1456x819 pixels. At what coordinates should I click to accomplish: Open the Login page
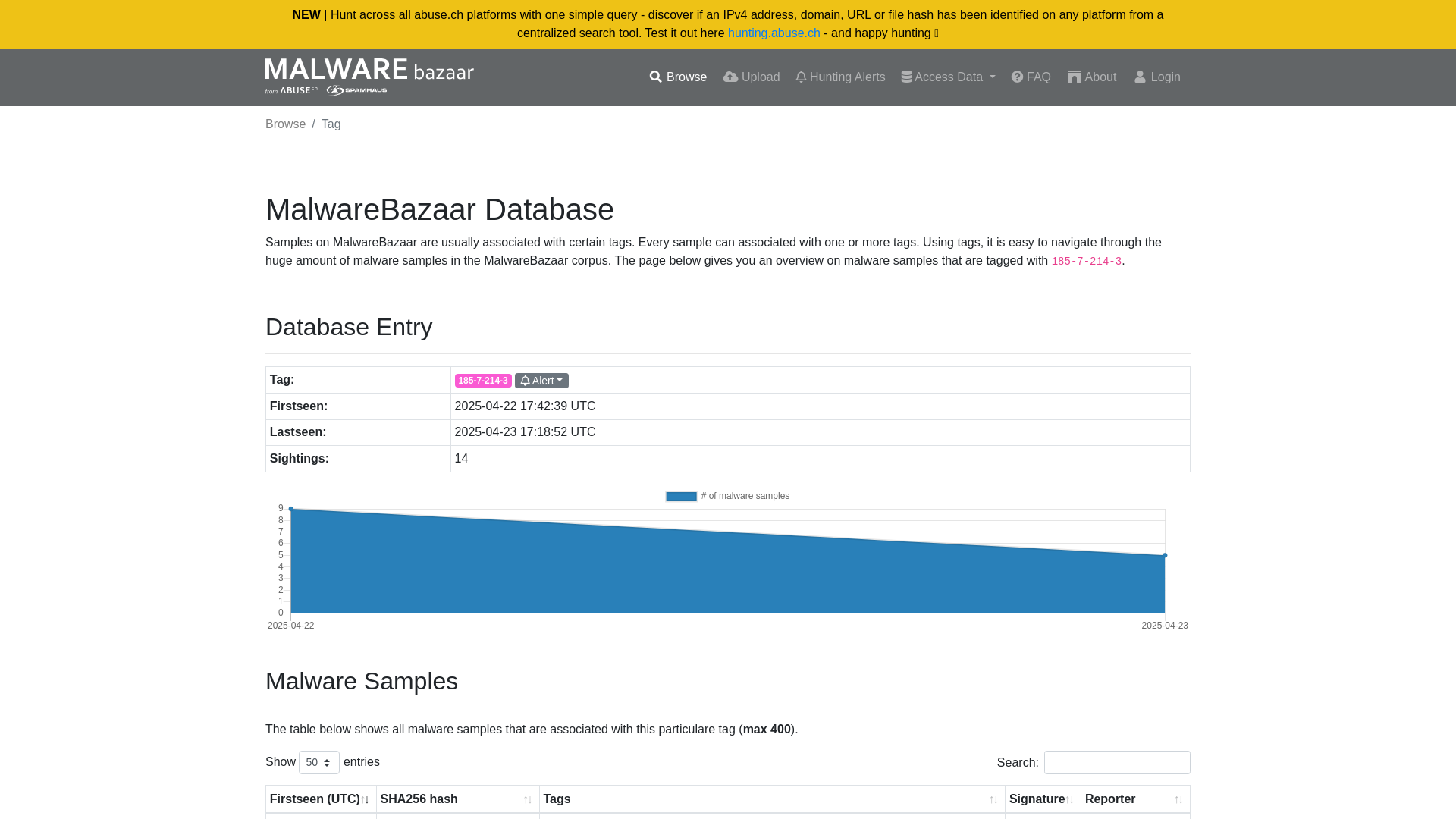pos(1157,77)
